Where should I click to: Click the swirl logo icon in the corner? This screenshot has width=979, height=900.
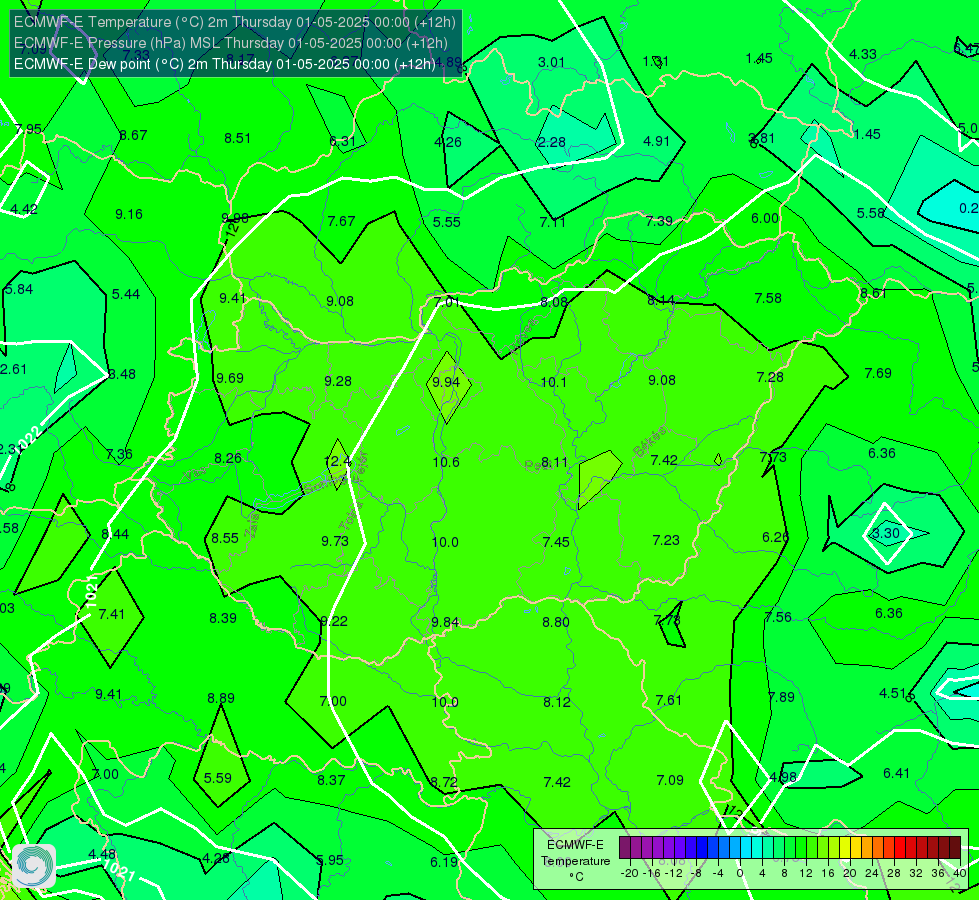click(34, 866)
